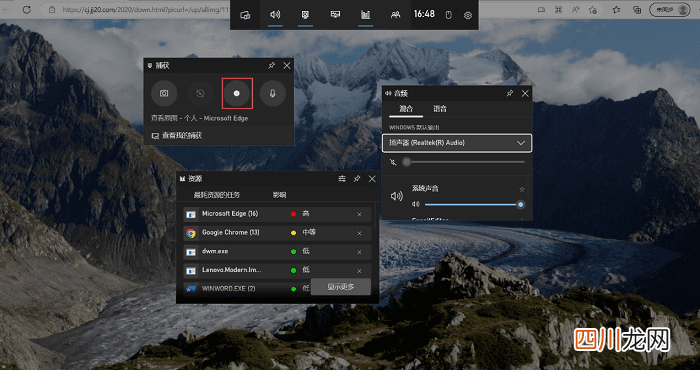This screenshot has height=370, width=700.
Task: Unmute the speaker master volume icon
Action: (x=393, y=162)
